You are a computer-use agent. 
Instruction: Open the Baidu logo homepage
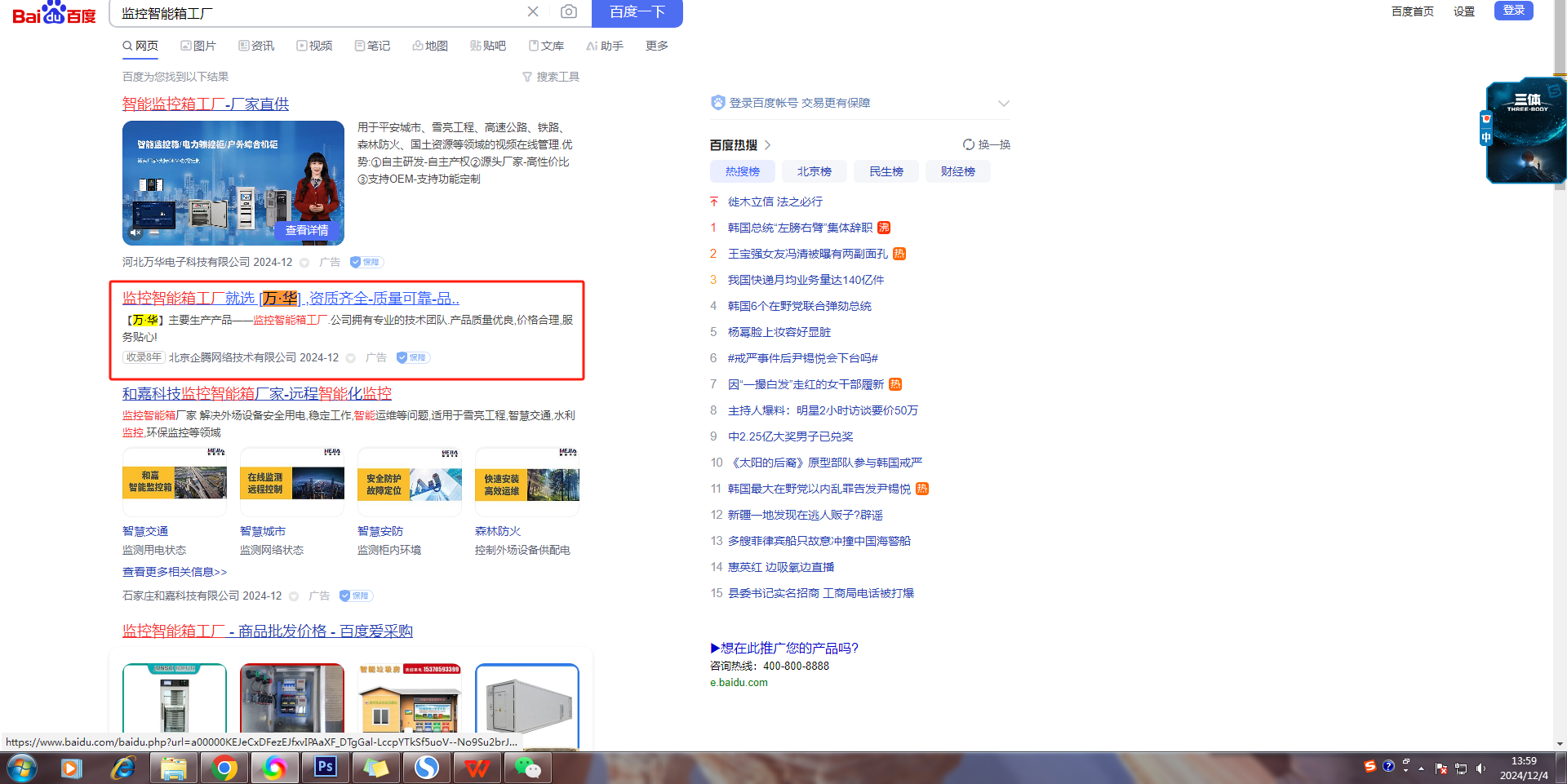[54, 13]
